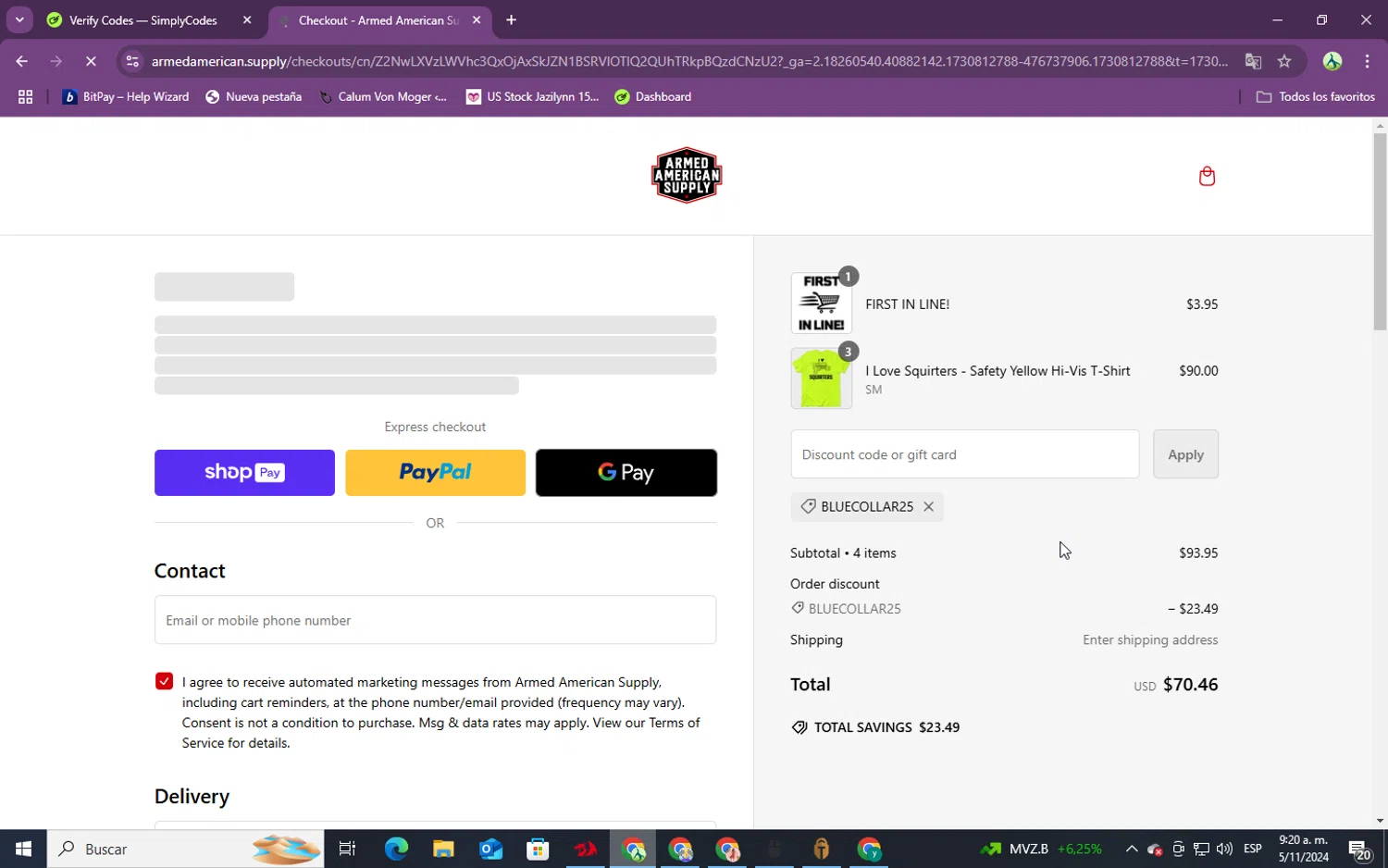
Task: Open Todos los favoritos folder
Action: 1316,96
